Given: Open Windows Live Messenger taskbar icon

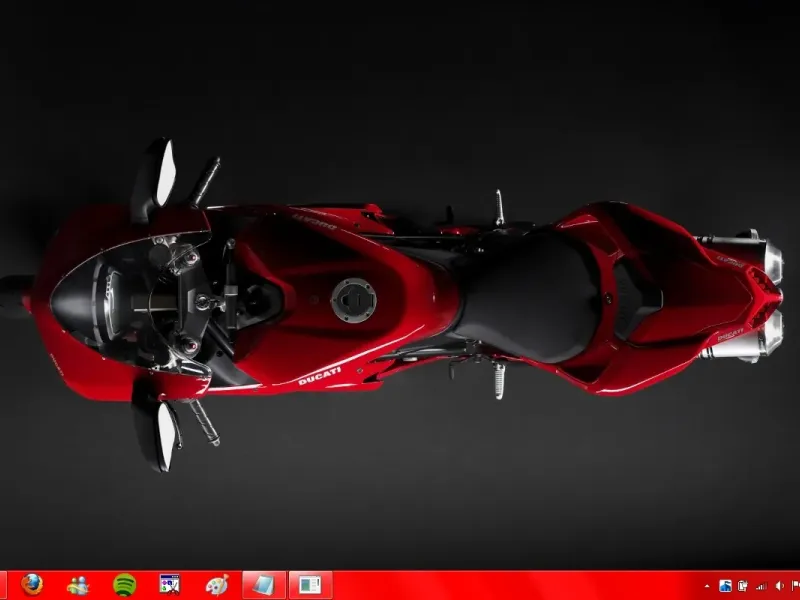Looking at the screenshot, I should [78, 584].
